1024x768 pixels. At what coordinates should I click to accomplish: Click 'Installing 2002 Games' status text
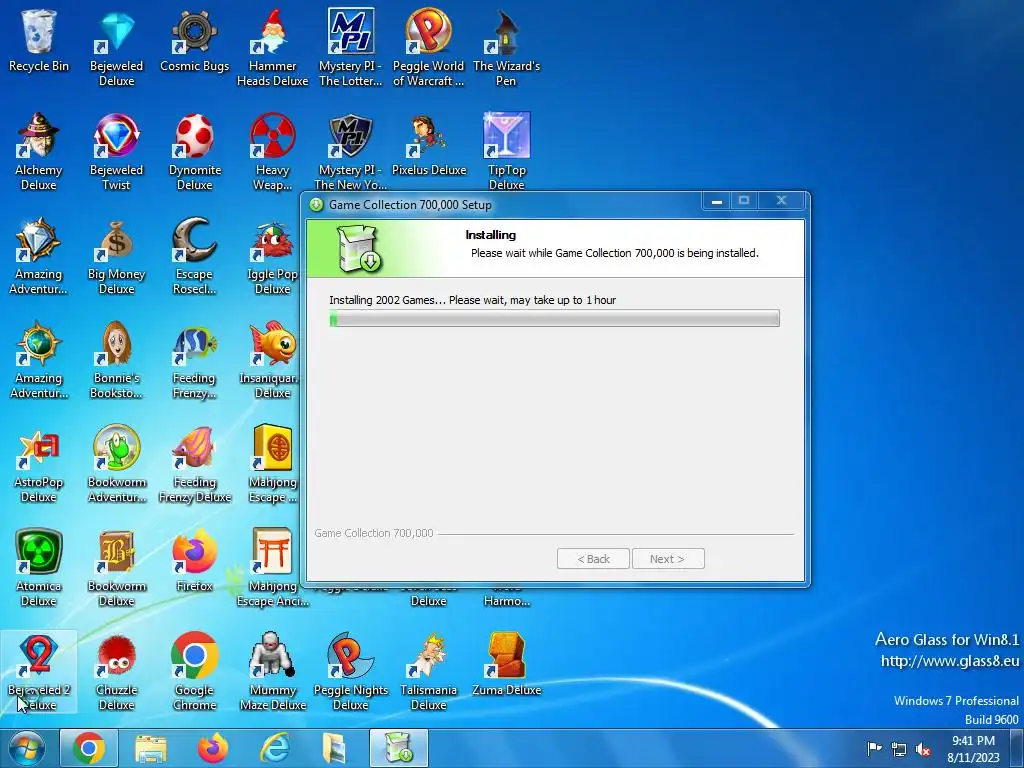coord(473,300)
